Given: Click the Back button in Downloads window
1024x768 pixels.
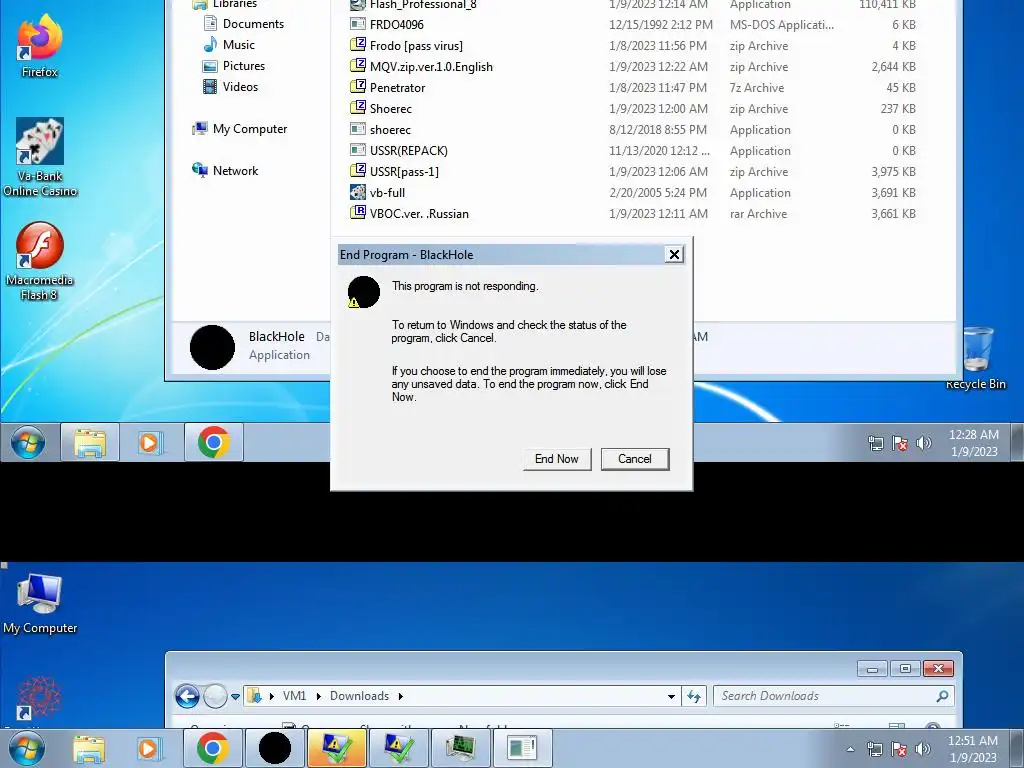Looking at the screenshot, I should [x=187, y=696].
